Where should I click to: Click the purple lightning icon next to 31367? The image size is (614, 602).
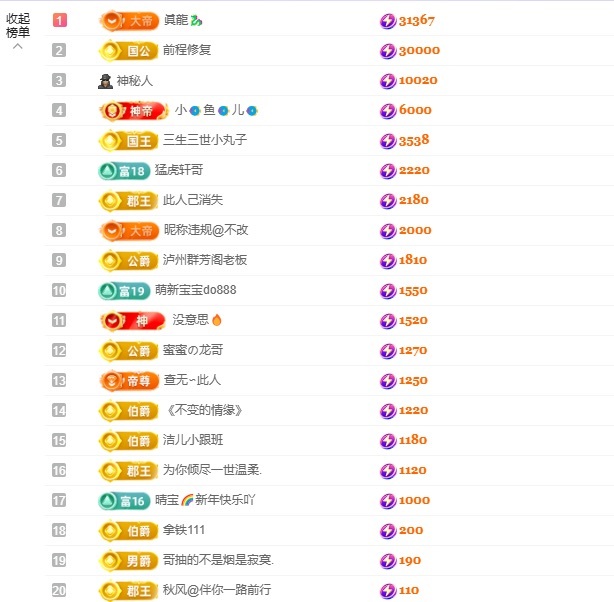(x=388, y=21)
